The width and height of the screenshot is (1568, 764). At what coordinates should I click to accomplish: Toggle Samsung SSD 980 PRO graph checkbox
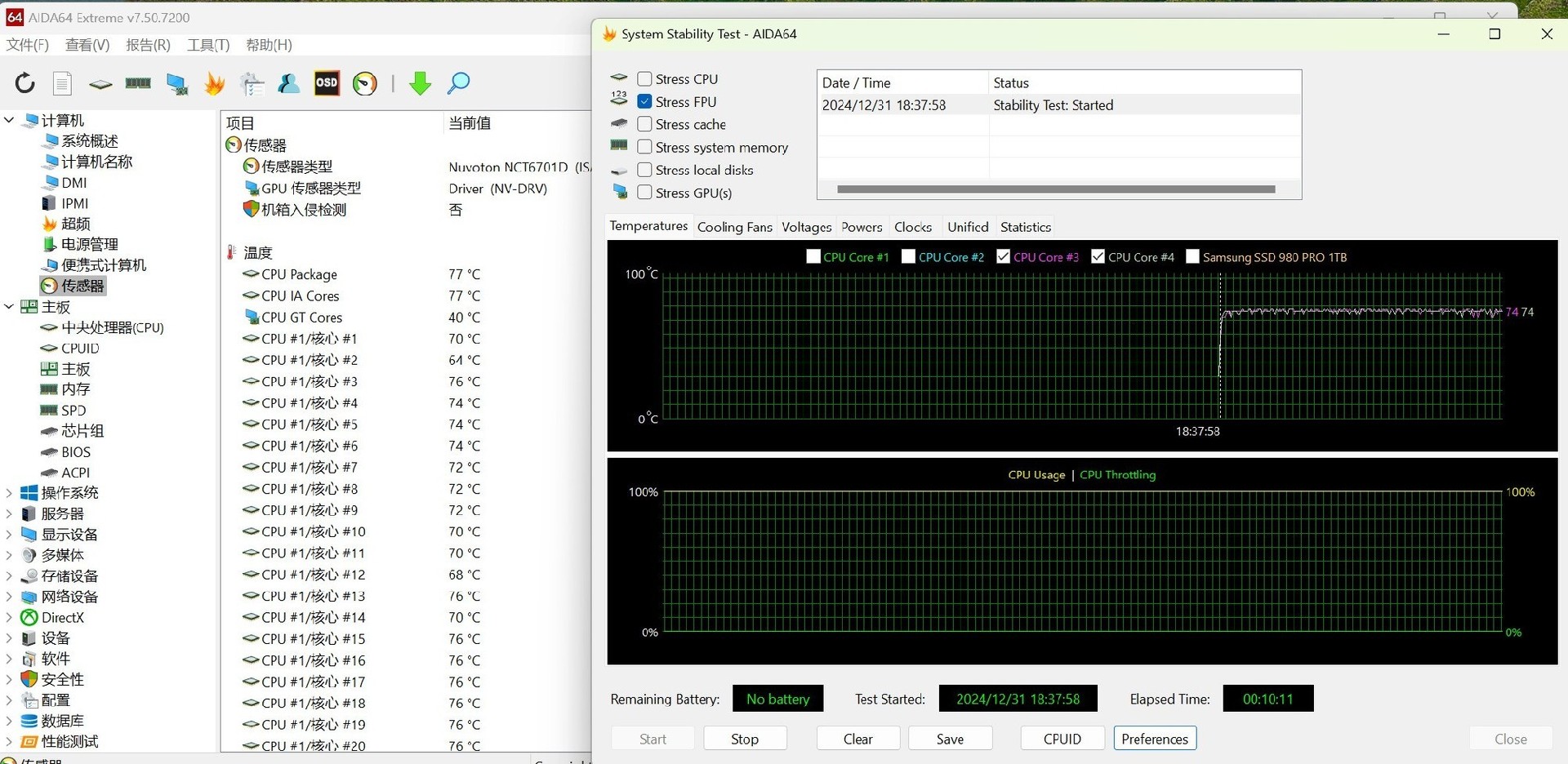coord(1192,256)
